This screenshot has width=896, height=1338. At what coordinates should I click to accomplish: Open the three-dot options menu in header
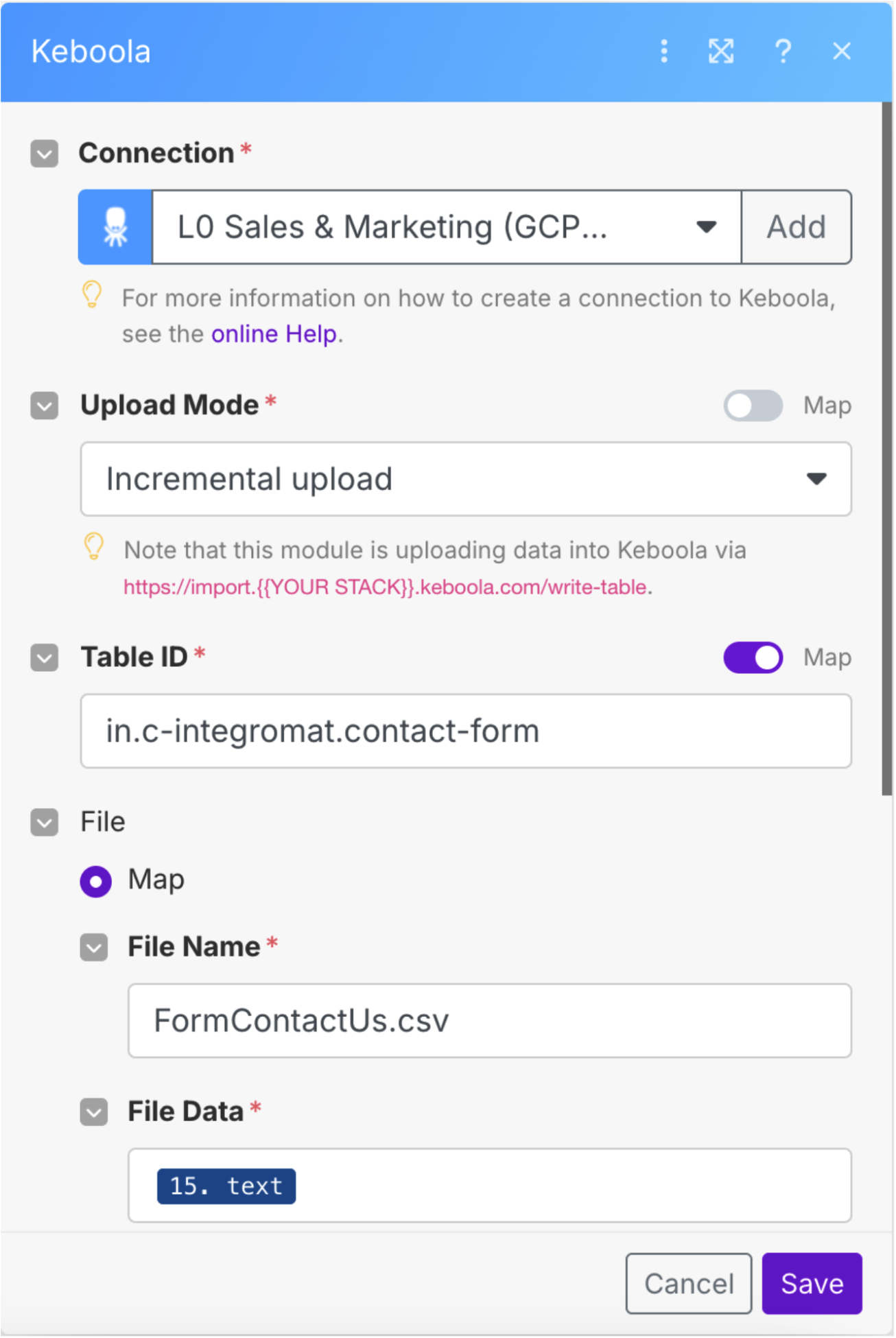pos(663,51)
